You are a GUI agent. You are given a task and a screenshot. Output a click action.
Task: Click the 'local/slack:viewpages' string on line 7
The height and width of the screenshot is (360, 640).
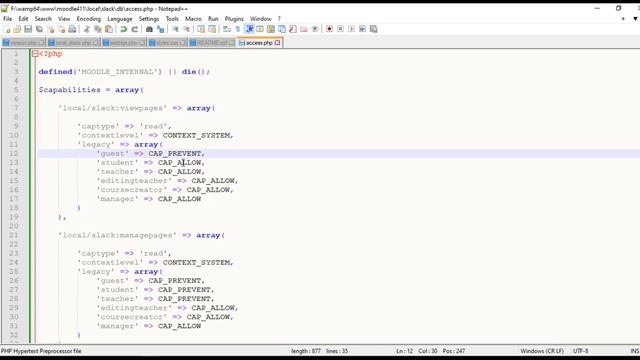[113, 108]
